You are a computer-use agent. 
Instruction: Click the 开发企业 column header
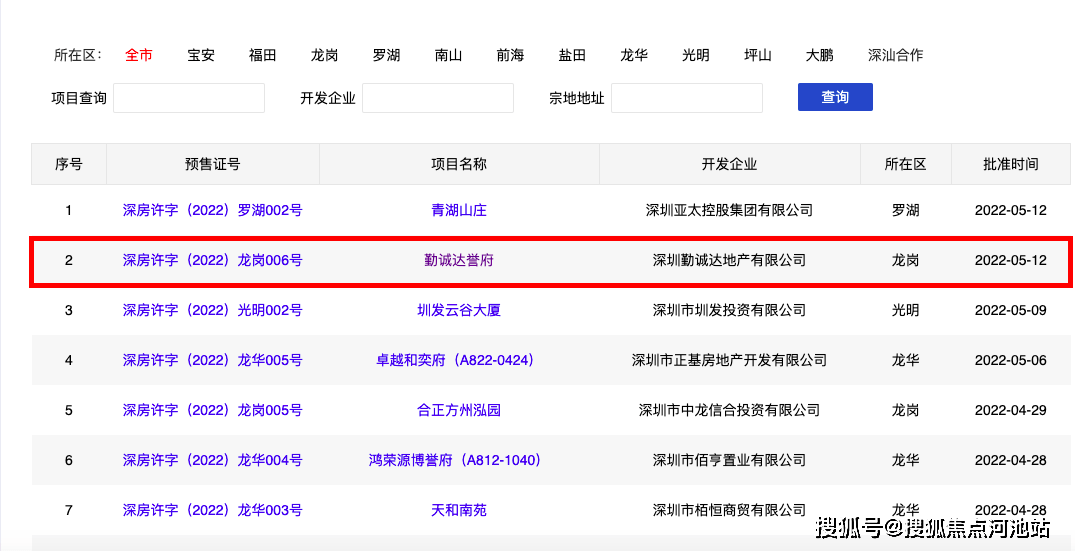[729, 164]
